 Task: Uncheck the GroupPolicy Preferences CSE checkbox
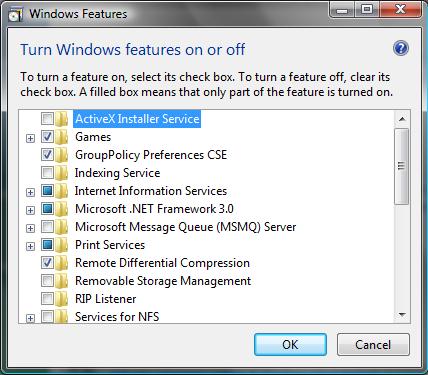tap(47, 154)
